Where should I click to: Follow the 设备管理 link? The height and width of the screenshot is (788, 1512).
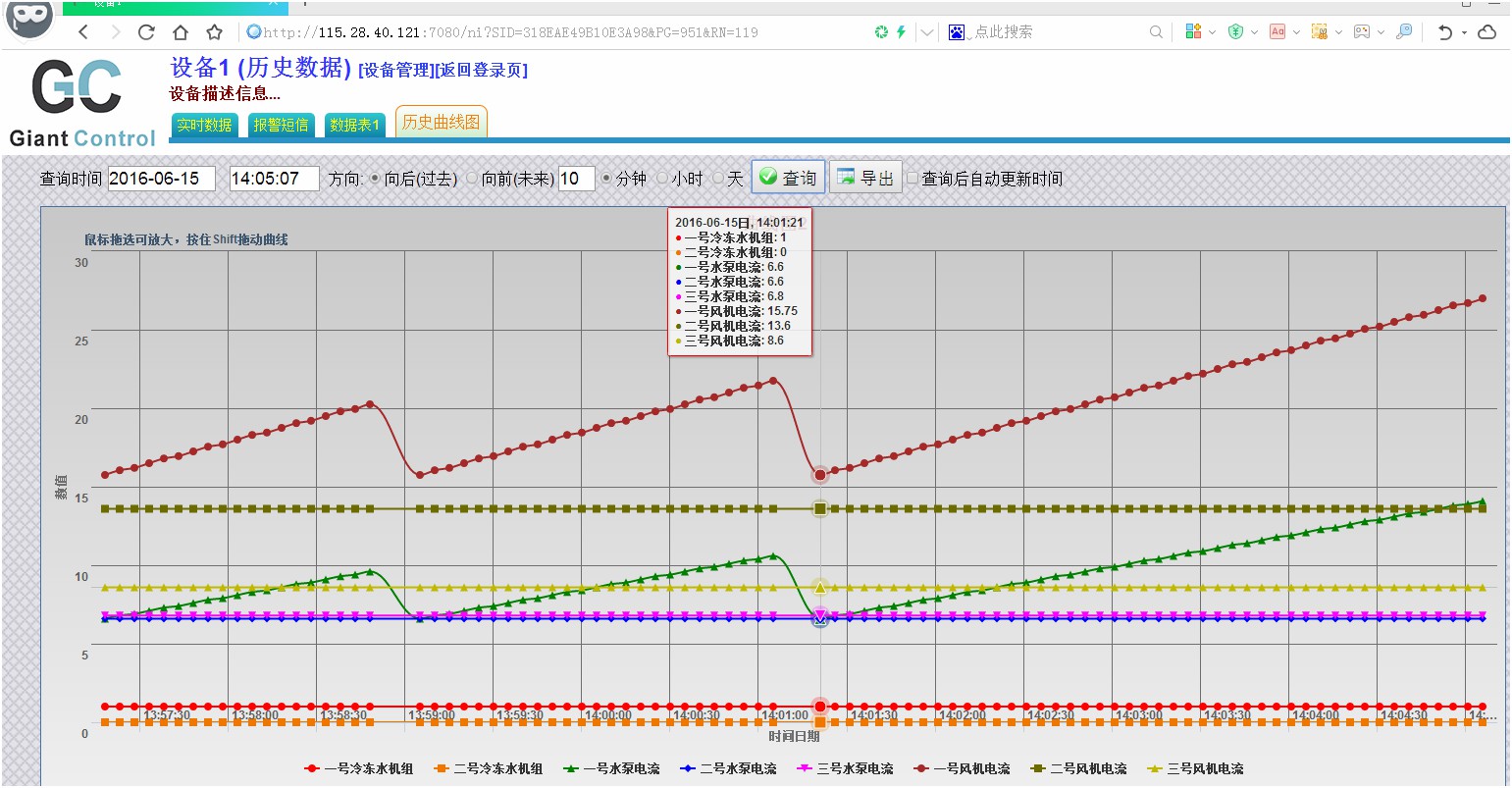tap(395, 70)
